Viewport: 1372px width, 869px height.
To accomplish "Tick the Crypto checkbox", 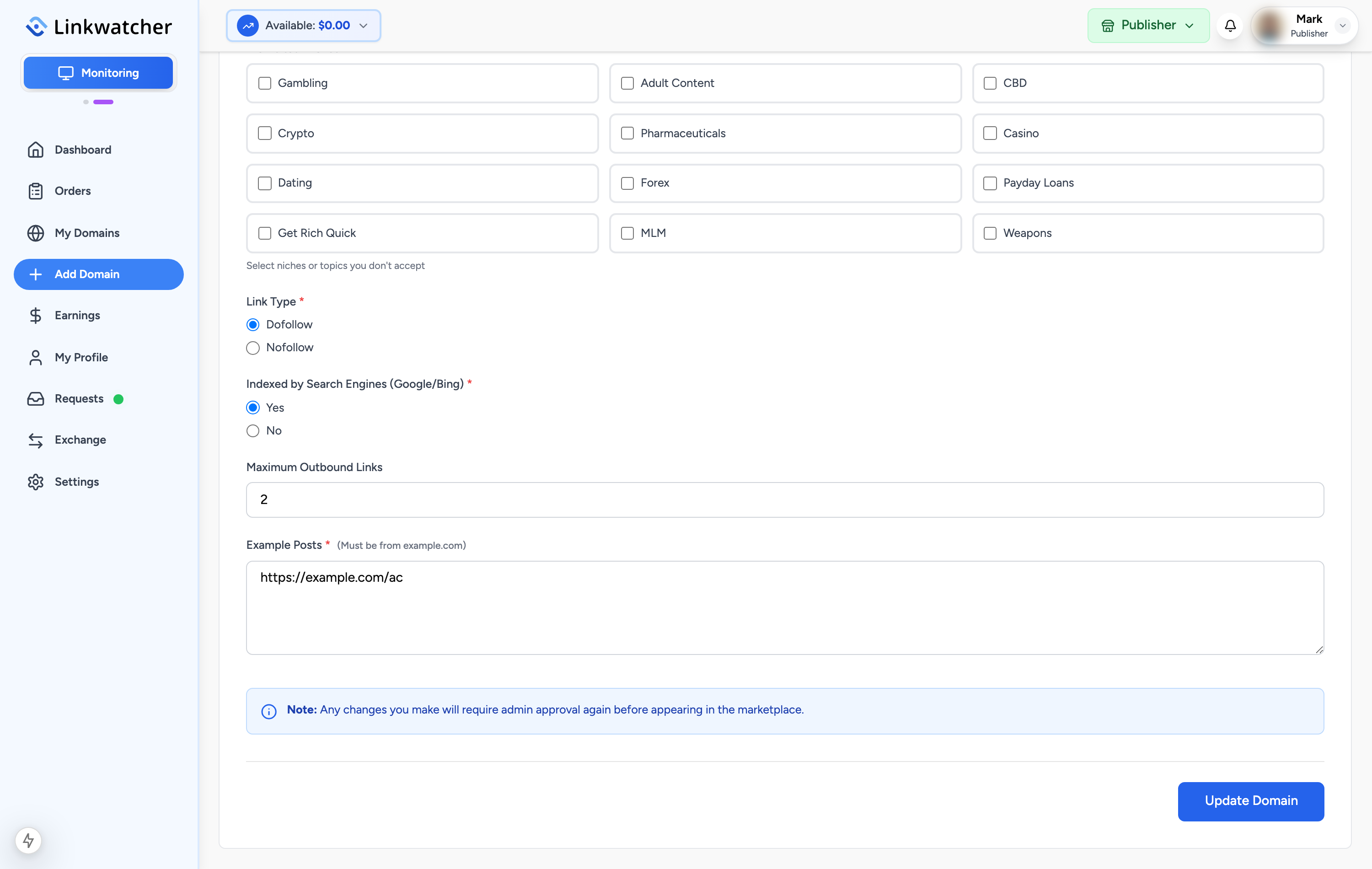I will 264,134.
